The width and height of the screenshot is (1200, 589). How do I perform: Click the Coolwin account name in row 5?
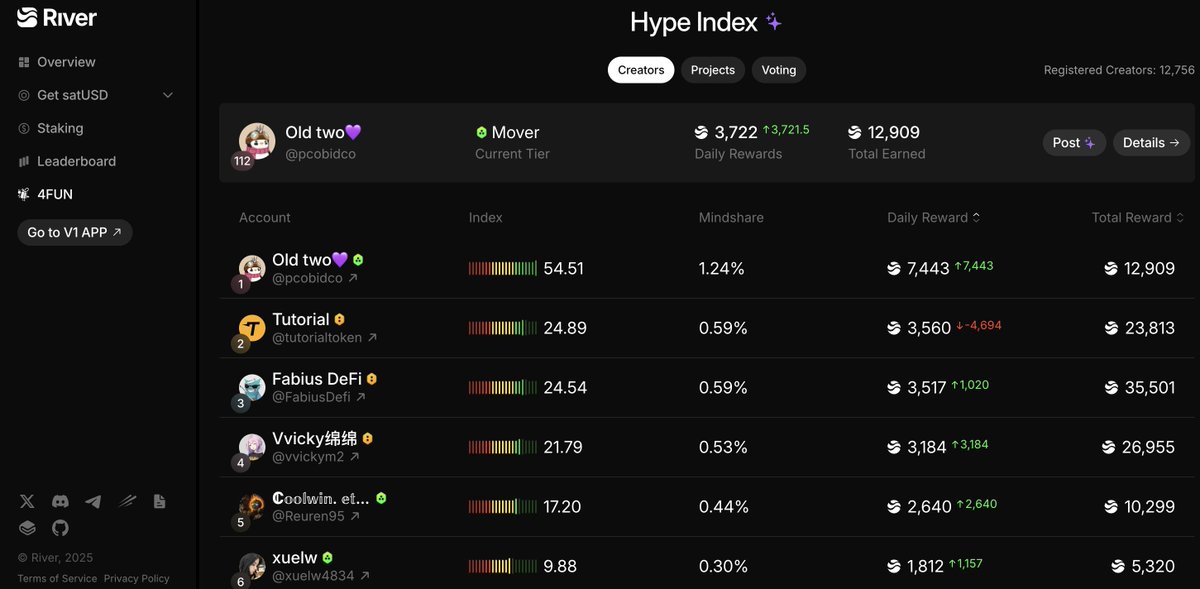point(321,498)
